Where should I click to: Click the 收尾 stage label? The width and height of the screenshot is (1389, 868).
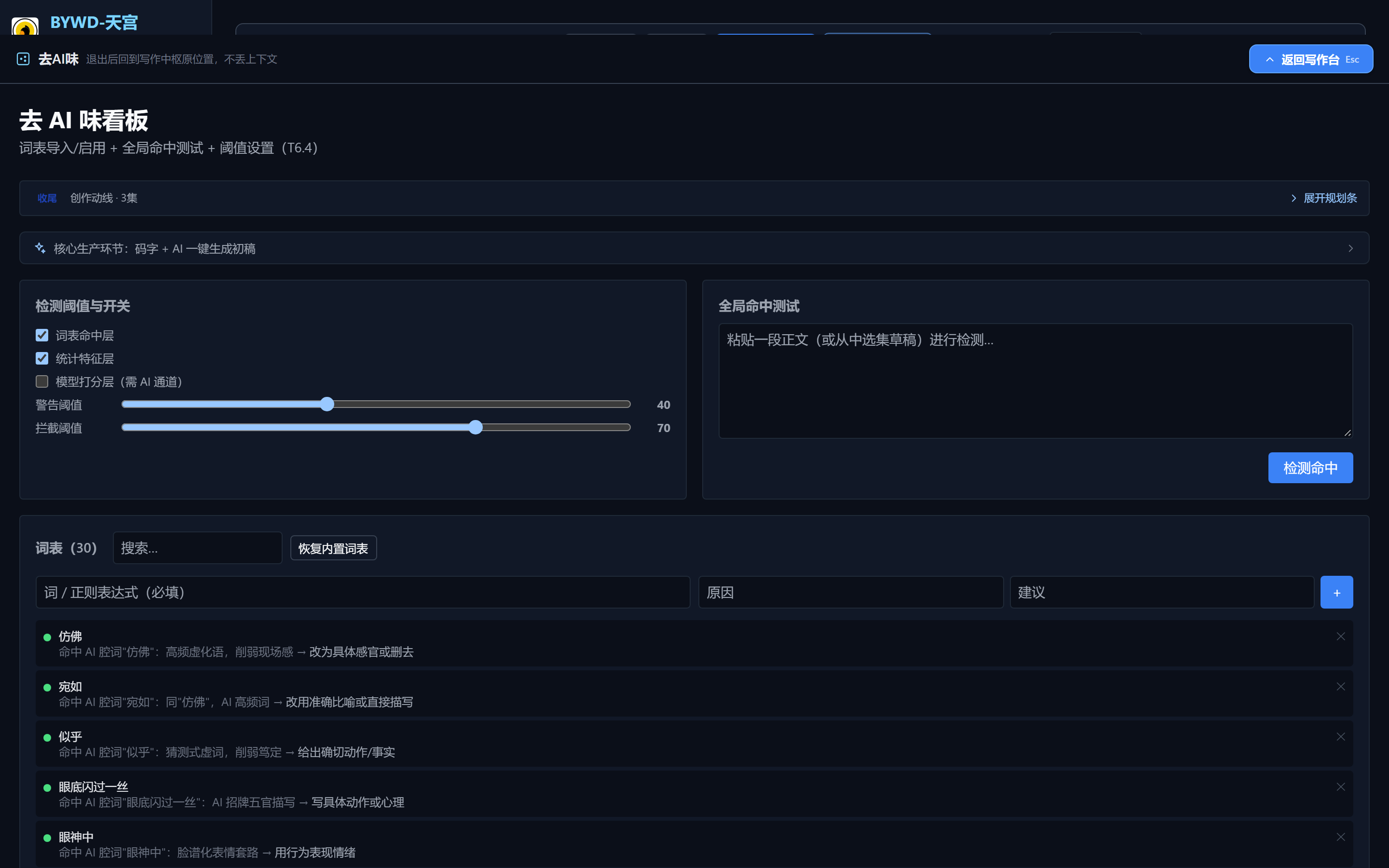[x=47, y=198]
